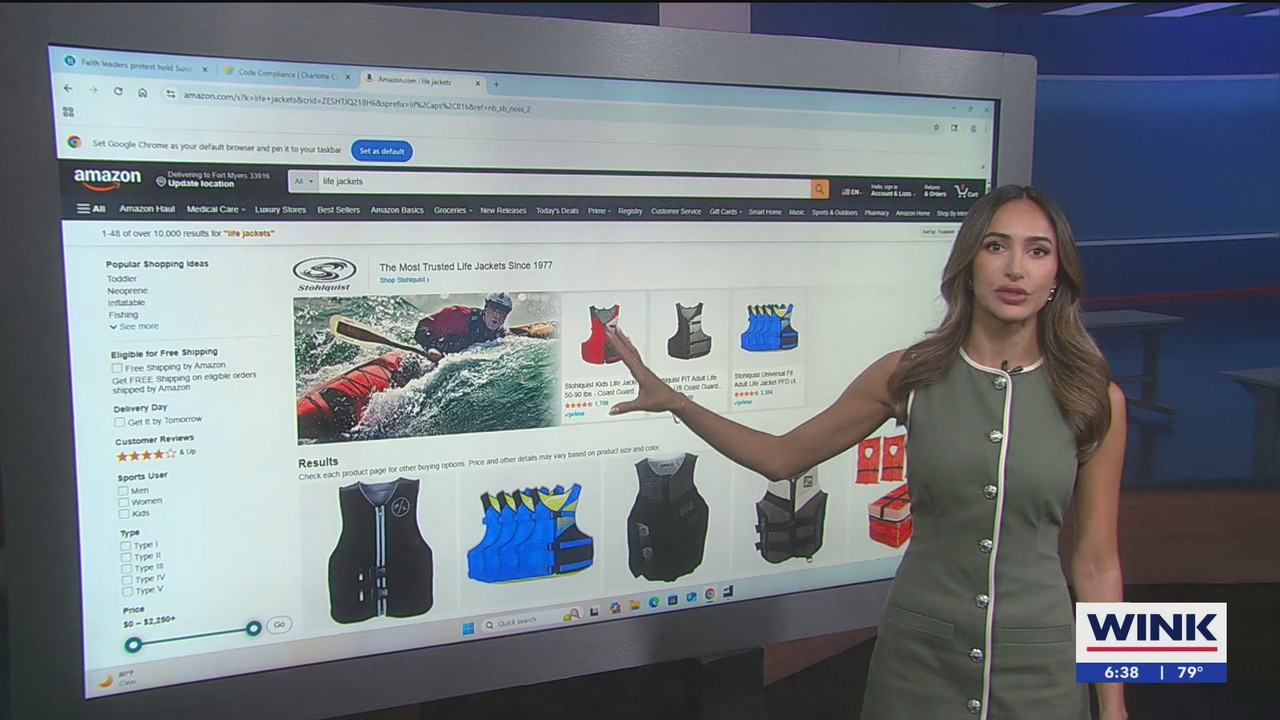Open Today's Deals
The height and width of the screenshot is (720, 1280).
(557, 211)
